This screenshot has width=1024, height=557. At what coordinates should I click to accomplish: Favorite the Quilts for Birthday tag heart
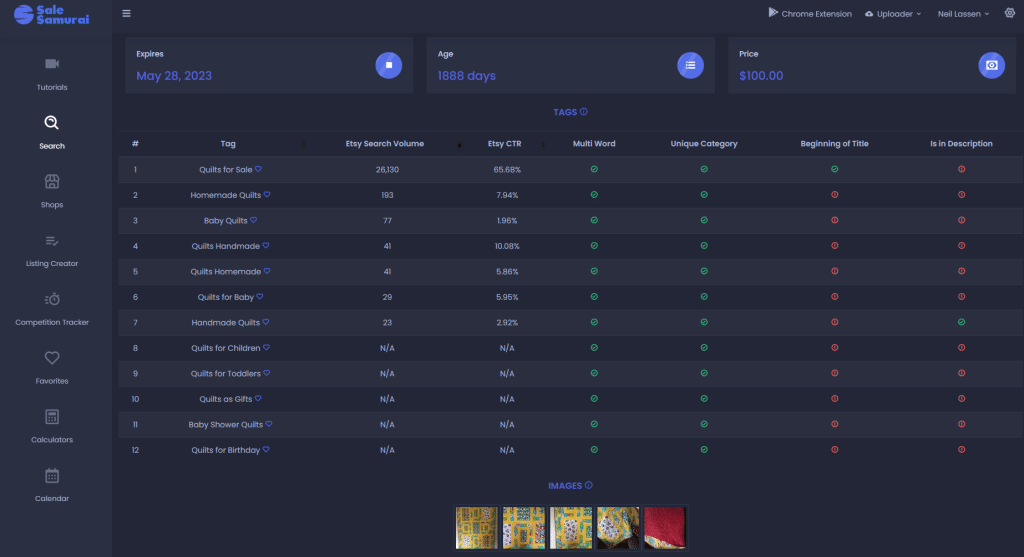[266, 449]
